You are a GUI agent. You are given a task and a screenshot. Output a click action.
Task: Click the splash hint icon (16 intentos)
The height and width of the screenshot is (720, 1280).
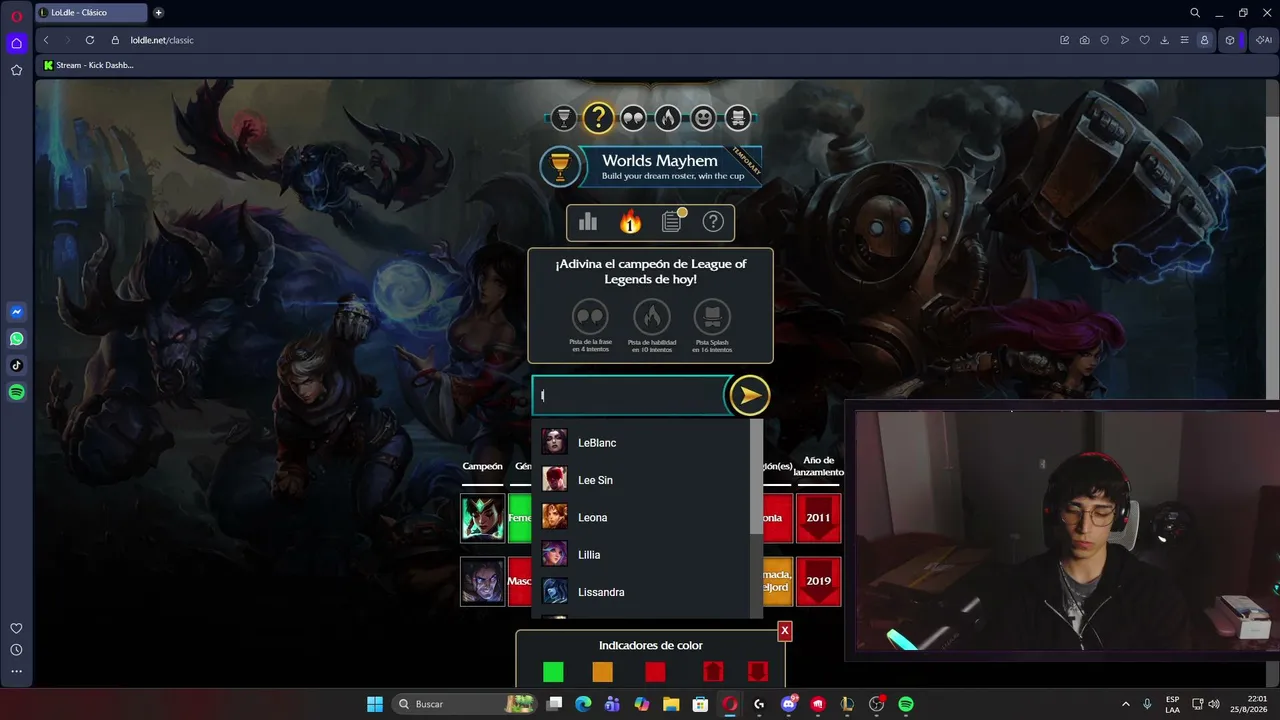[712, 317]
